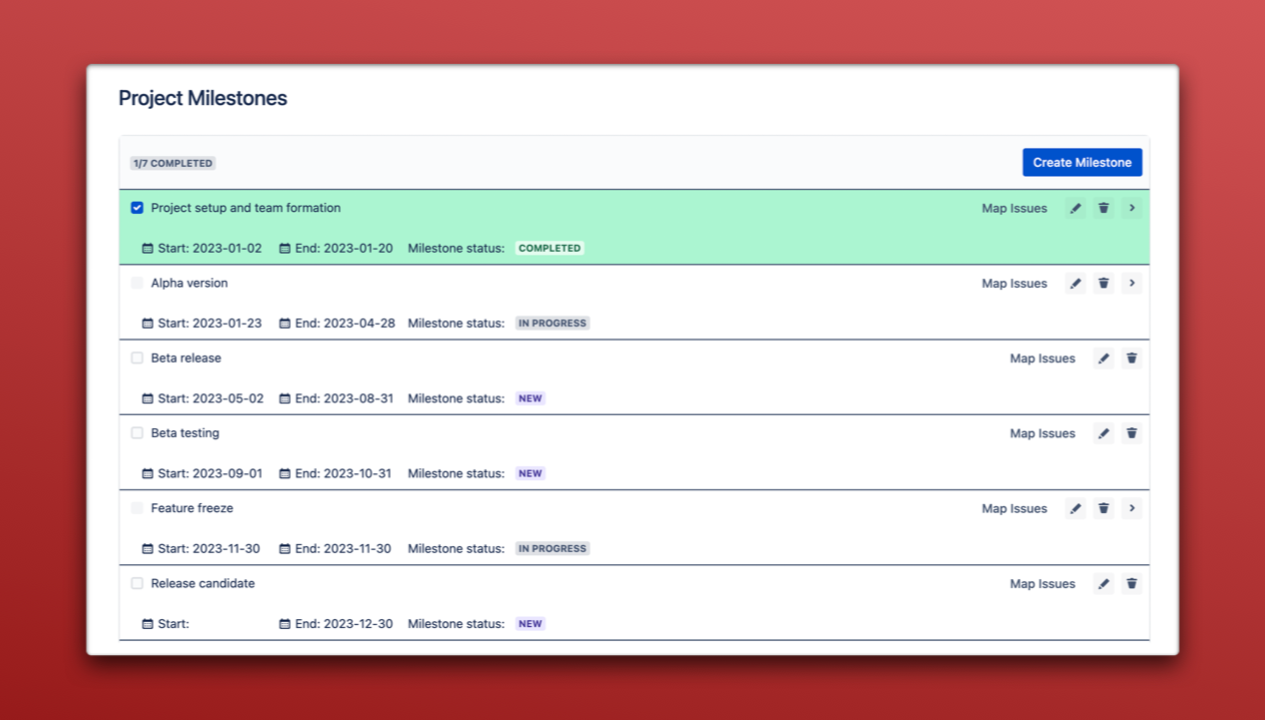Edit the Release candidate milestone
The height and width of the screenshot is (720, 1265).
pos(1104,583)
